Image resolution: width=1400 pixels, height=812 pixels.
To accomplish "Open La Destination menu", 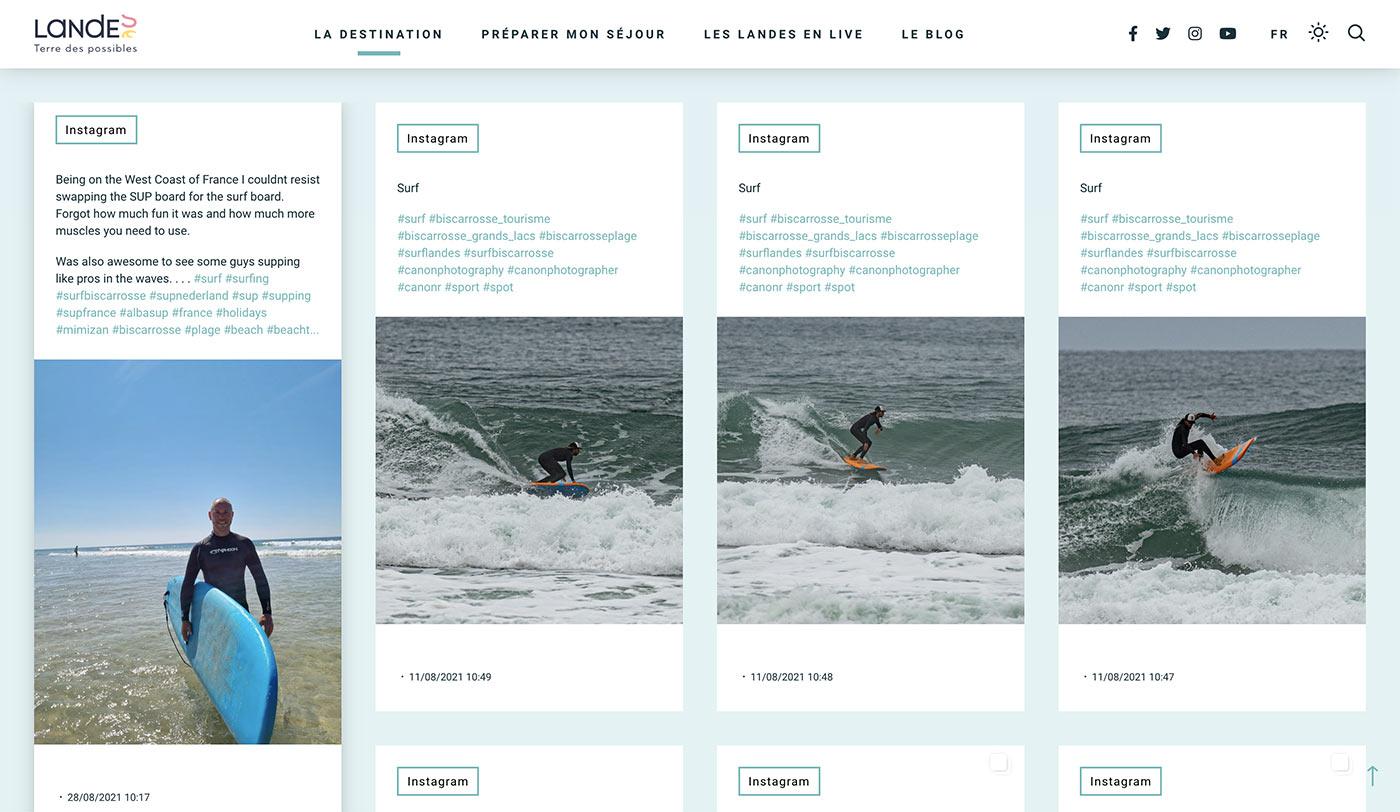I will (x=379, y=34).
